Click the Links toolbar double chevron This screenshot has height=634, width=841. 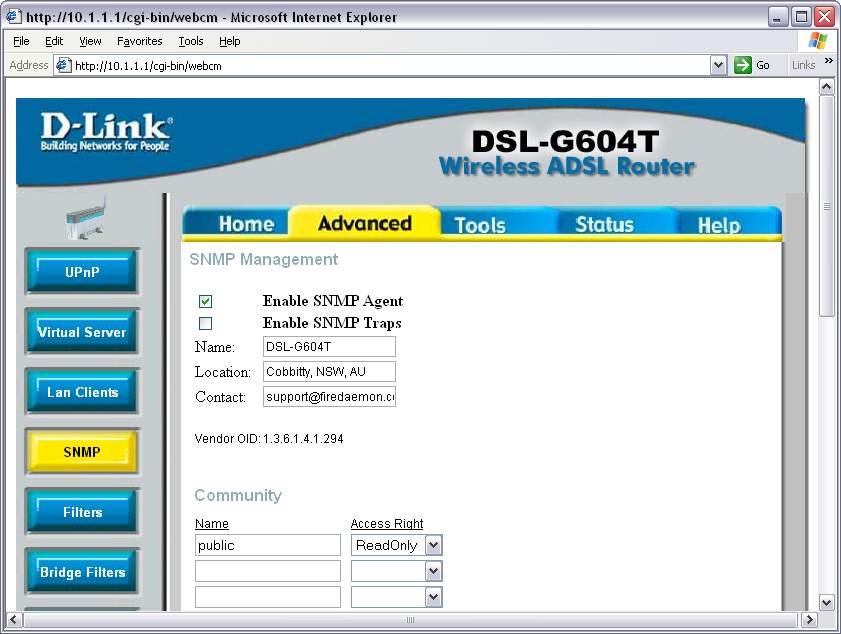pos(829,61)
